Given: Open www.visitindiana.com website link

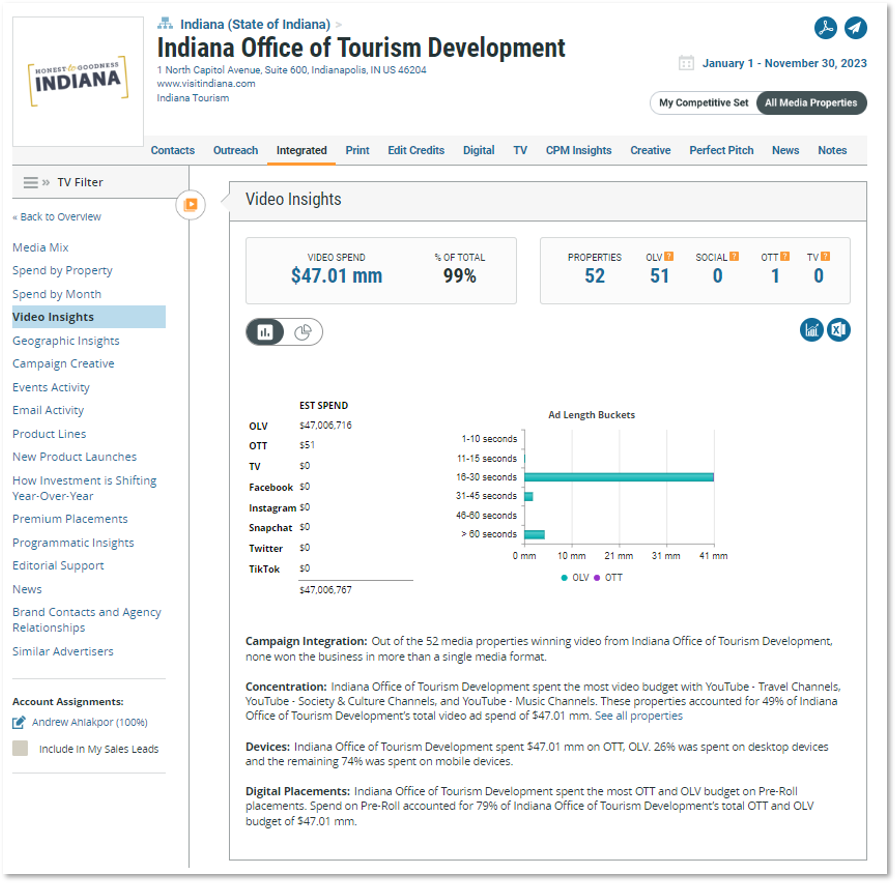Looking at the screenshot, I should point(206,83).
